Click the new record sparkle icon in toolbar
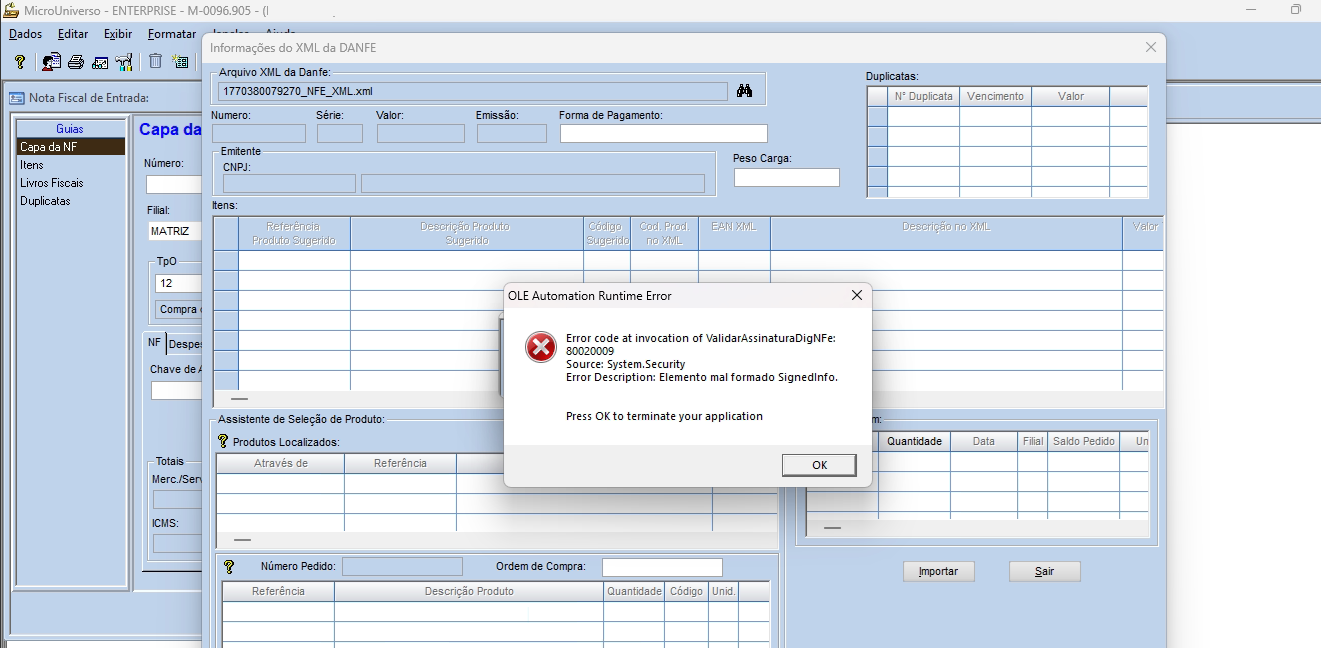The width and height of the screenshot is (1321, 648). pyautogui.click(x=180, y=62)
